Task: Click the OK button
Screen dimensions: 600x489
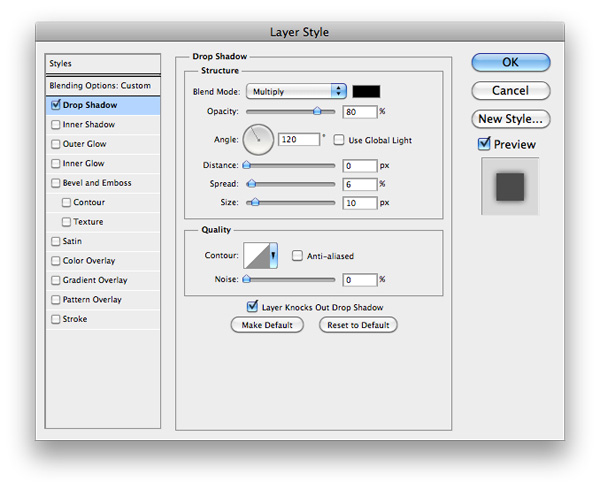Action: (x=510, y=62)
